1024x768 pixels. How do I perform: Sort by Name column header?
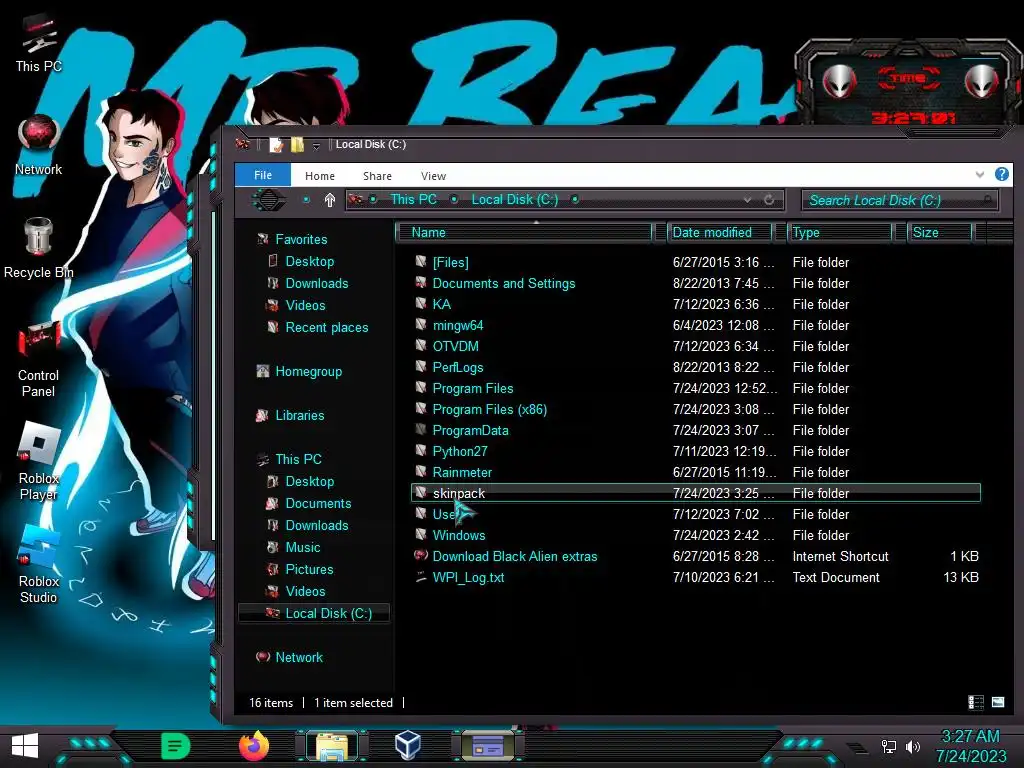[528, 232]
